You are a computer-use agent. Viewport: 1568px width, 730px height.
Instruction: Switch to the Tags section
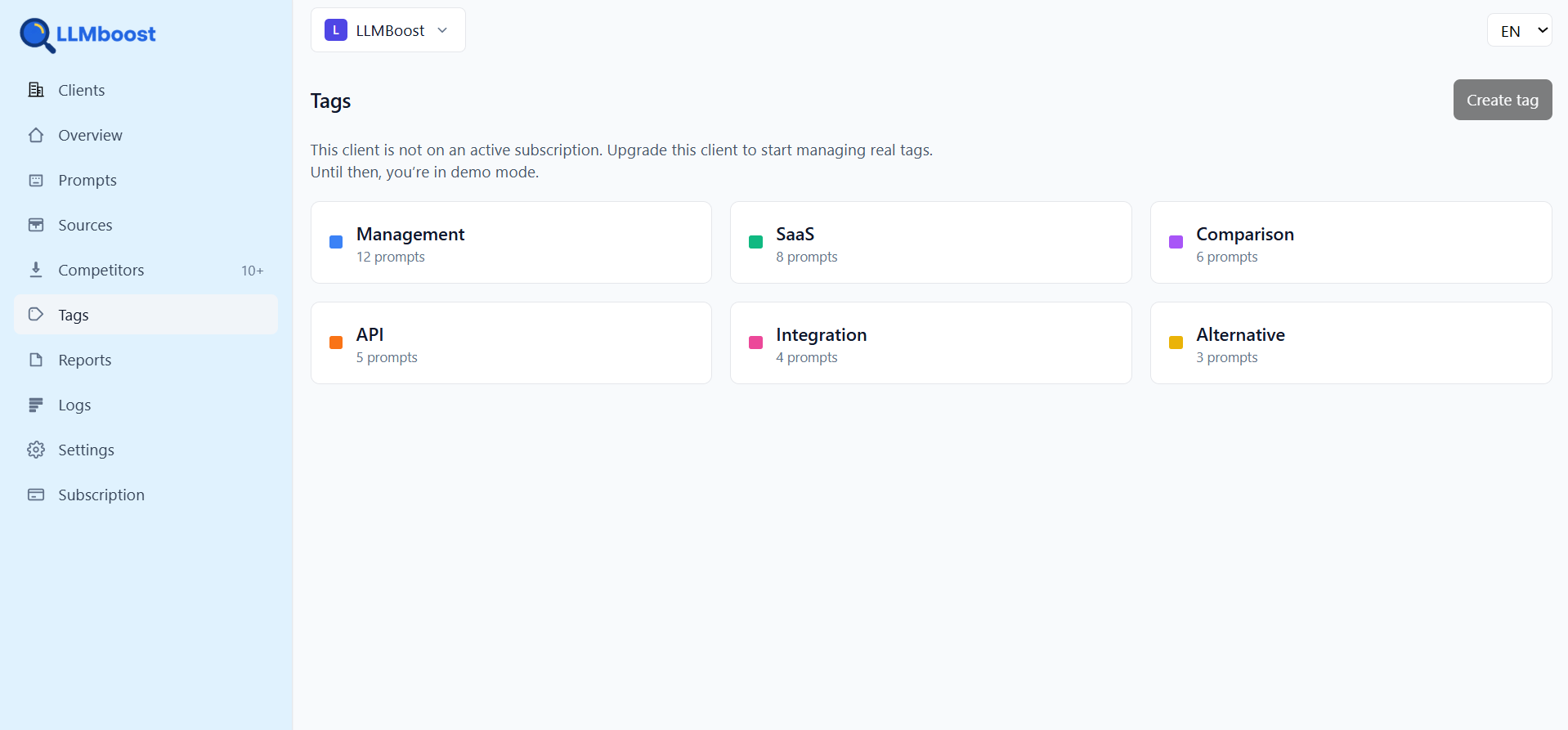coord(73,315)
